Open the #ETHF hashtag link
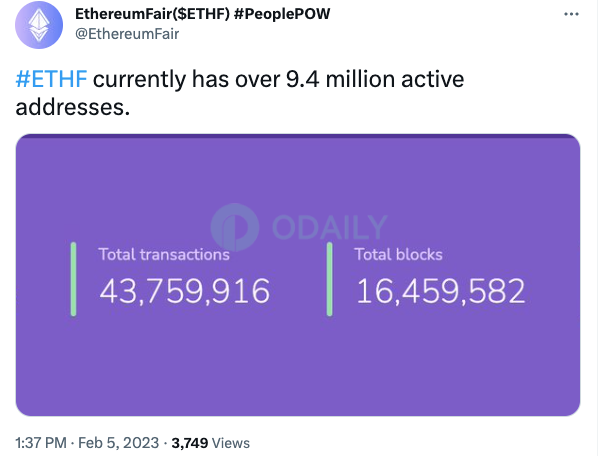The image size is (599, 456). point(52,79)
